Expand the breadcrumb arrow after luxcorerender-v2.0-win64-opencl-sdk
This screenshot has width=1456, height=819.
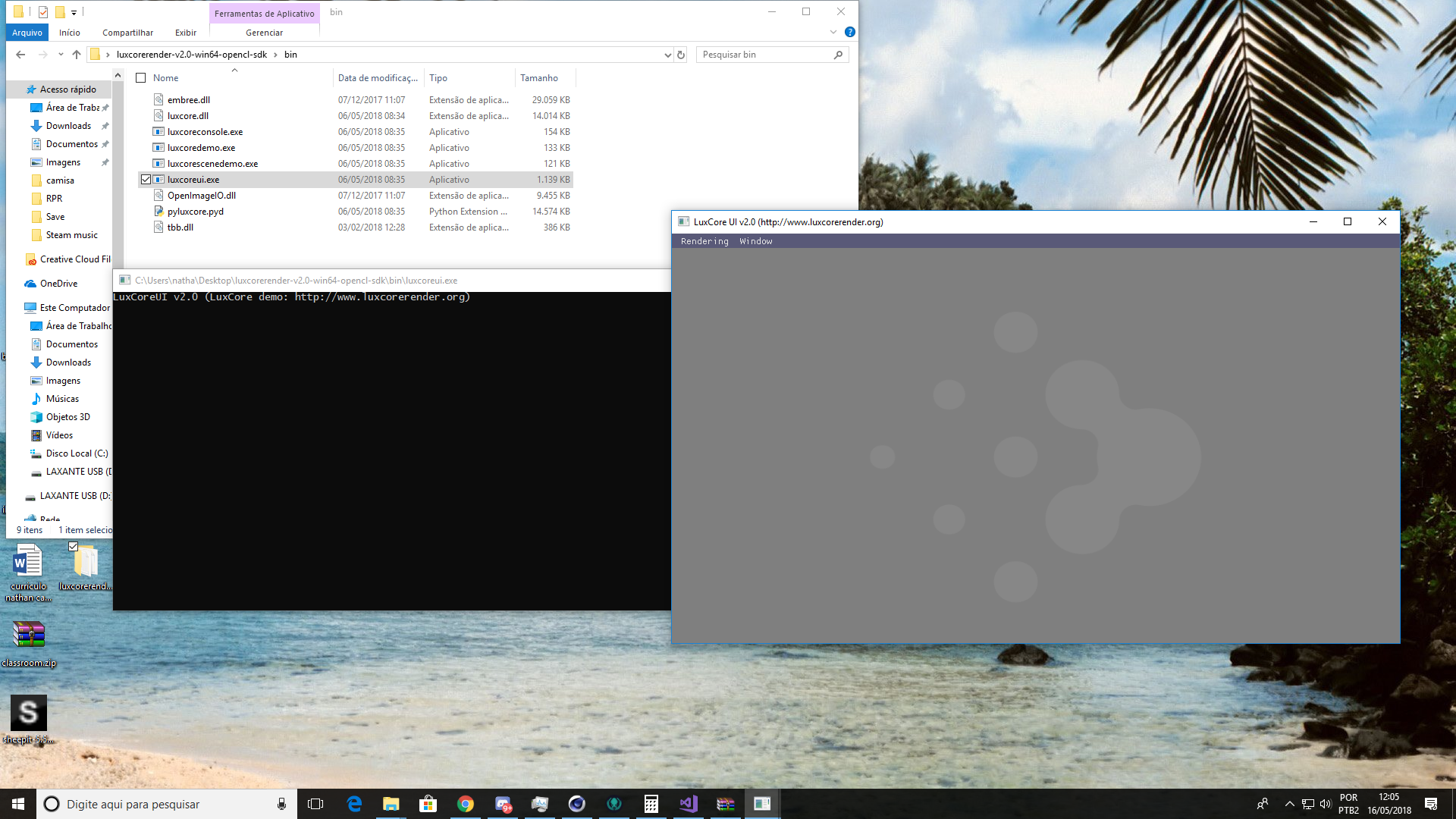tap(276, 55)
